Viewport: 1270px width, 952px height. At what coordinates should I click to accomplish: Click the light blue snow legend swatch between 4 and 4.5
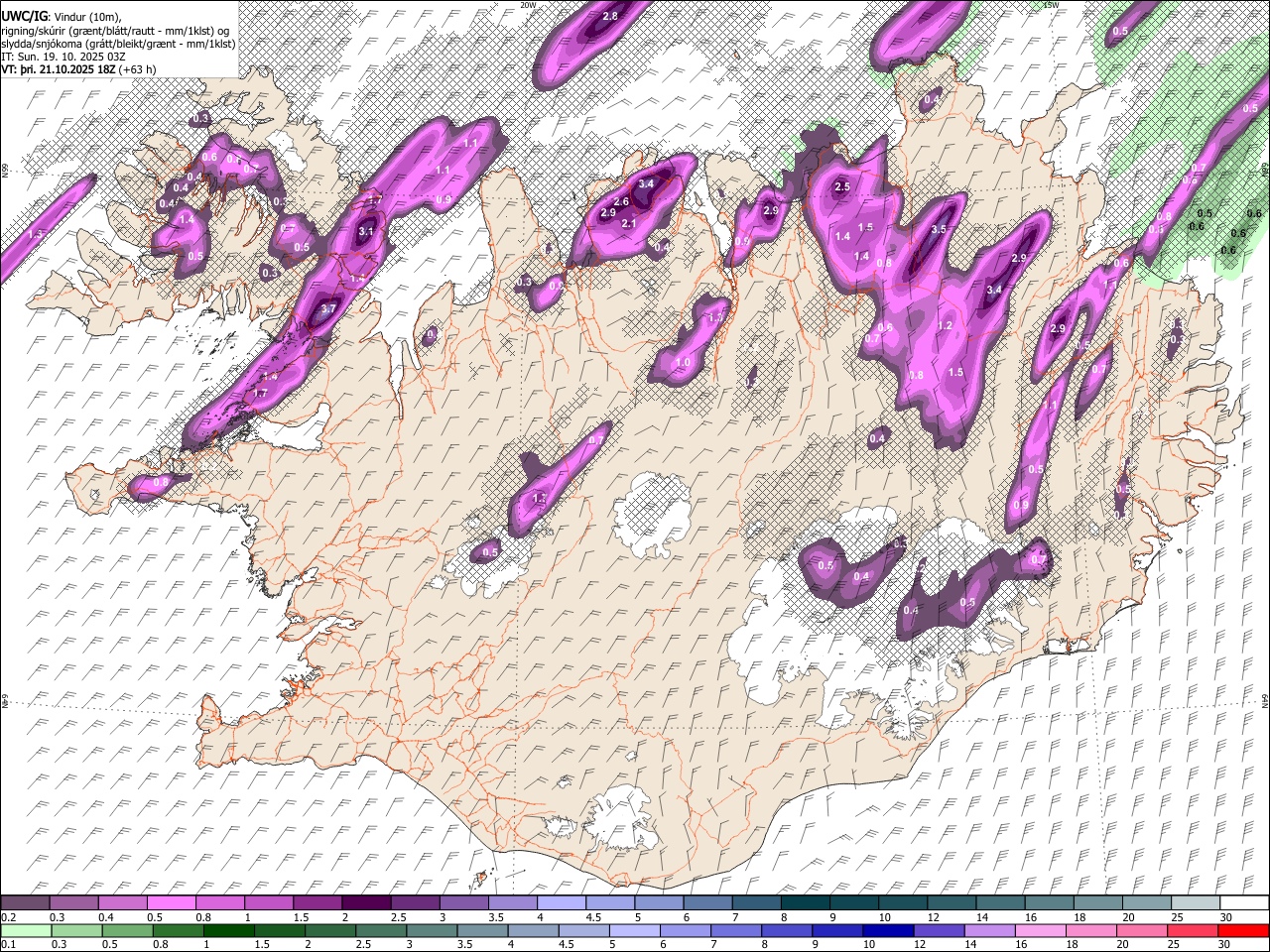[562, 902]
